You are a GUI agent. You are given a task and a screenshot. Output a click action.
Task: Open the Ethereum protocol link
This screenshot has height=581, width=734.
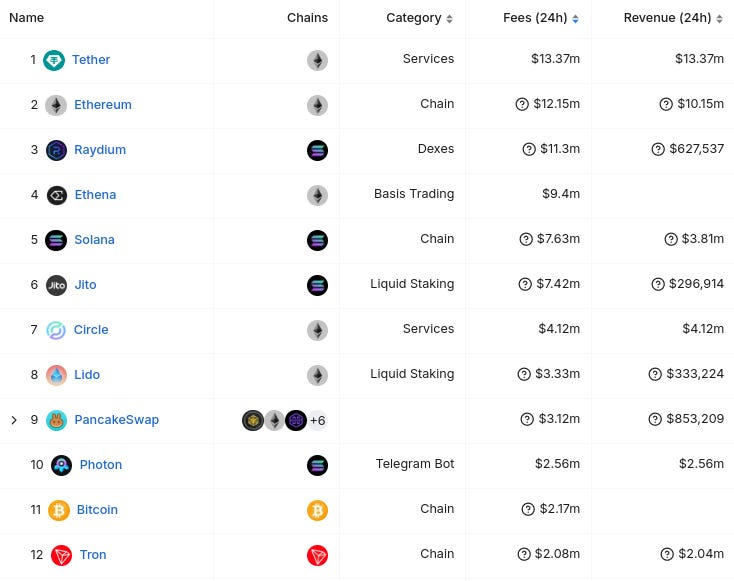pos(103,105)
